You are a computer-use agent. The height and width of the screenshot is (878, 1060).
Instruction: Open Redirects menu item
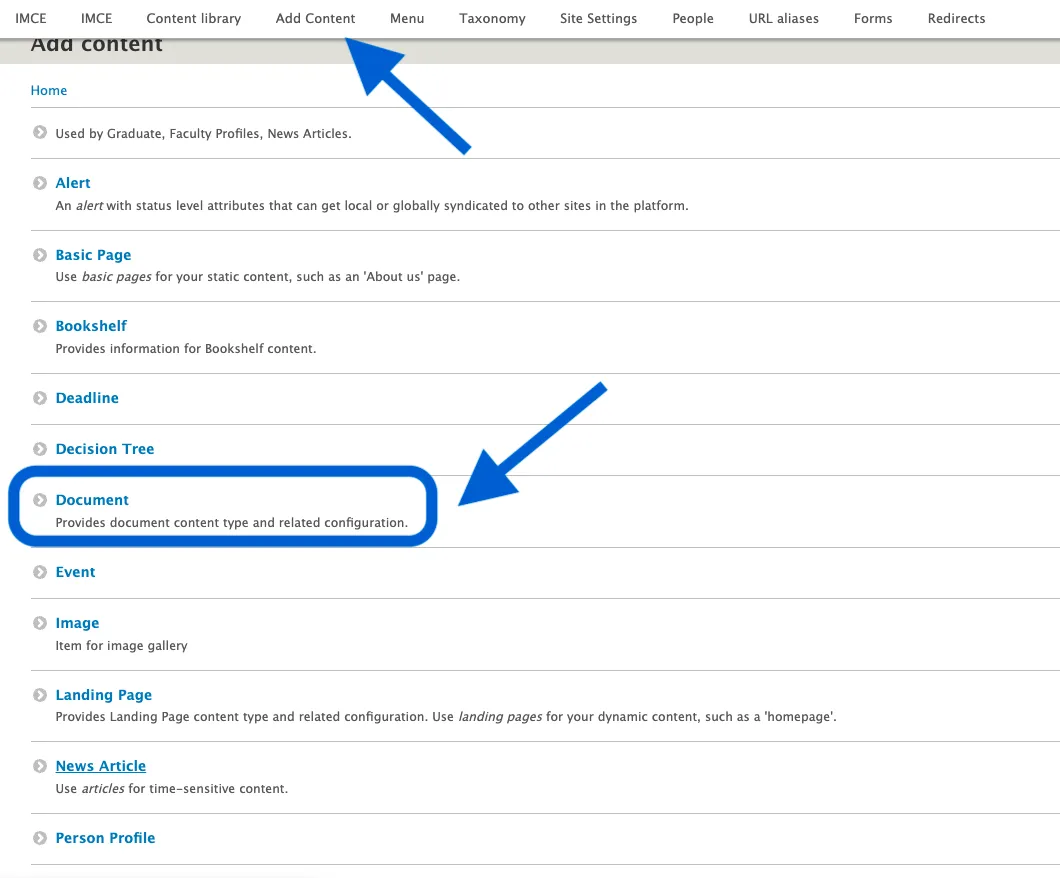[x=956, y=18]
